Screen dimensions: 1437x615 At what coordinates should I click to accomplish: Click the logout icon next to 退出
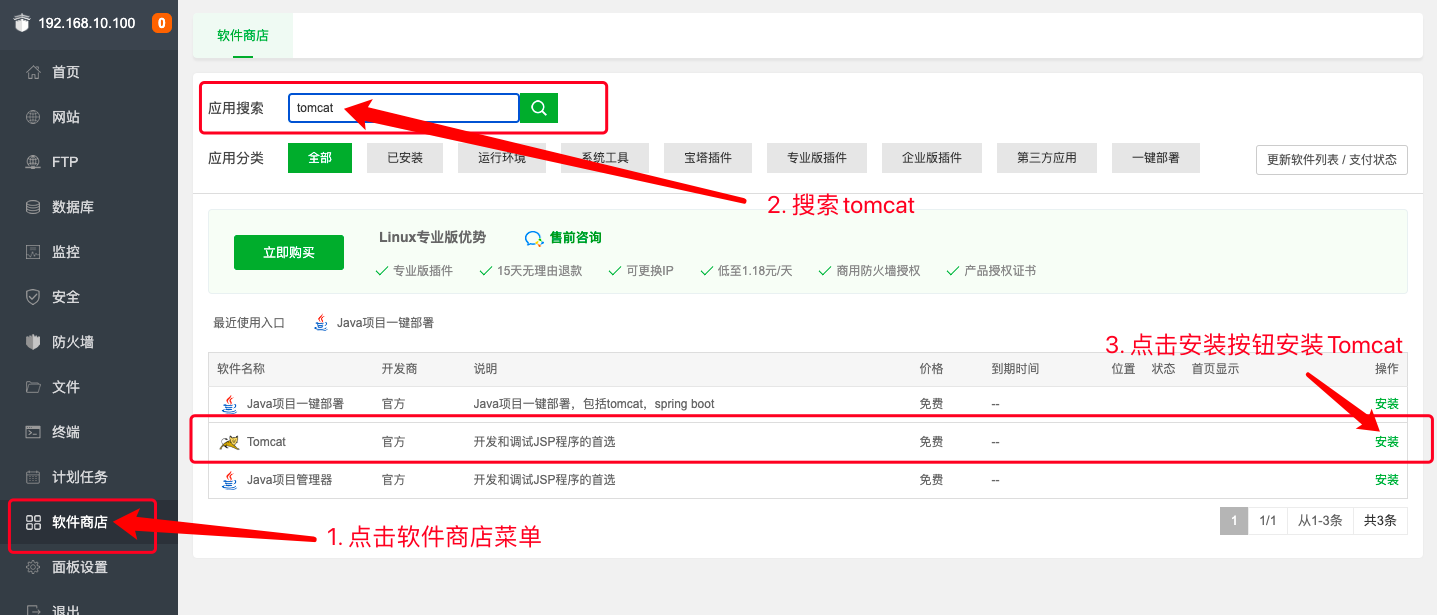click(x=33, y=609)
